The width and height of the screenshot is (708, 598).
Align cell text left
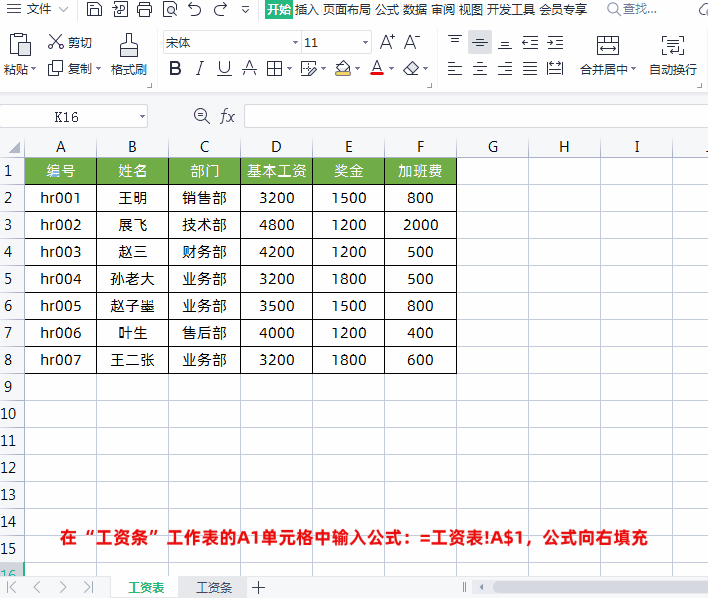(455, 69)
